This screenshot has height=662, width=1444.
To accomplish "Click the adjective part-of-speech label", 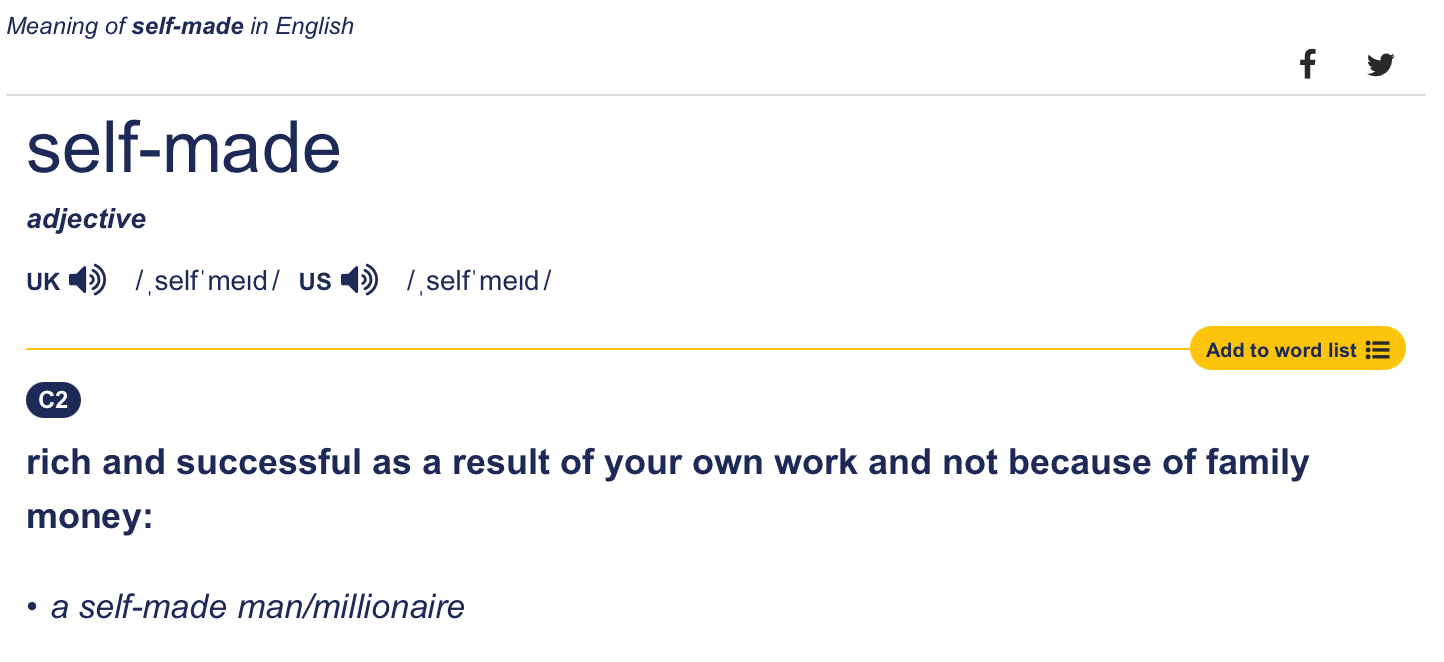I will click(x=86, y=219).
